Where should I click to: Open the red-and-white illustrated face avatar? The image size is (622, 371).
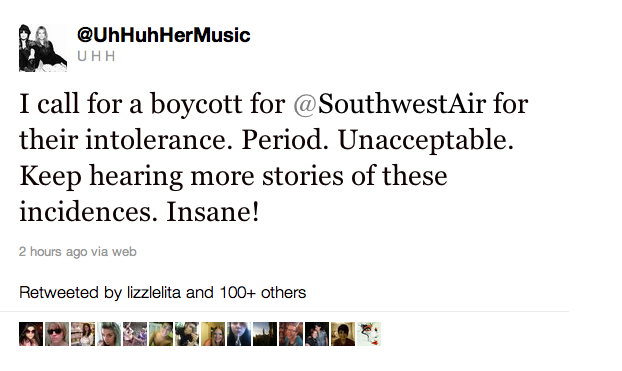point(369,334)
